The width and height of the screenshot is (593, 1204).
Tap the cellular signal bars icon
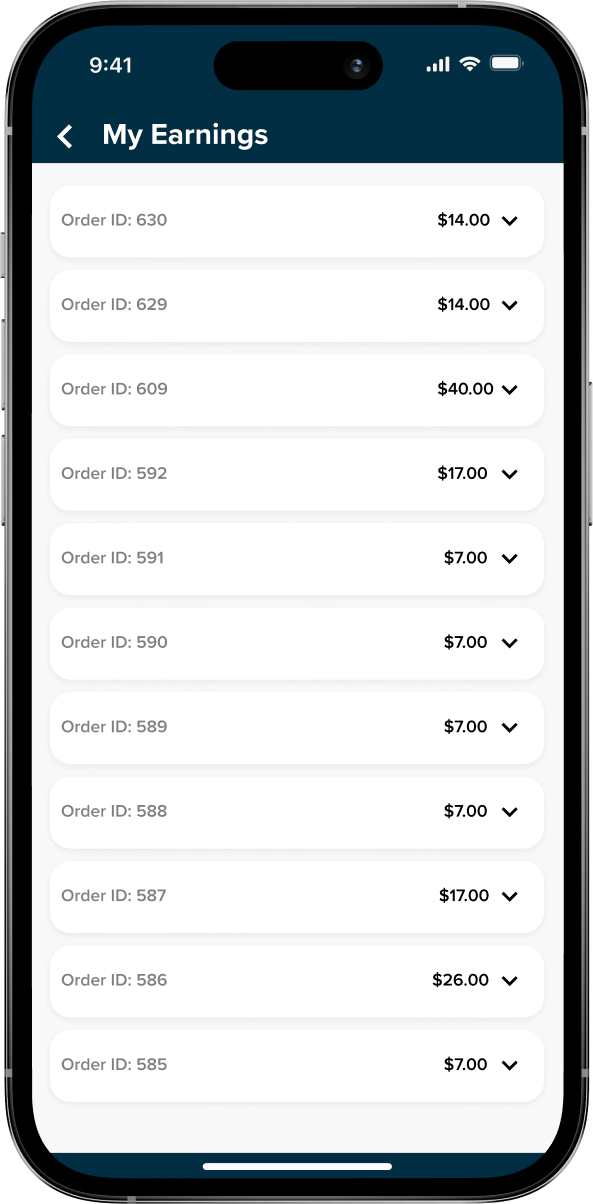tap(438, 64)
